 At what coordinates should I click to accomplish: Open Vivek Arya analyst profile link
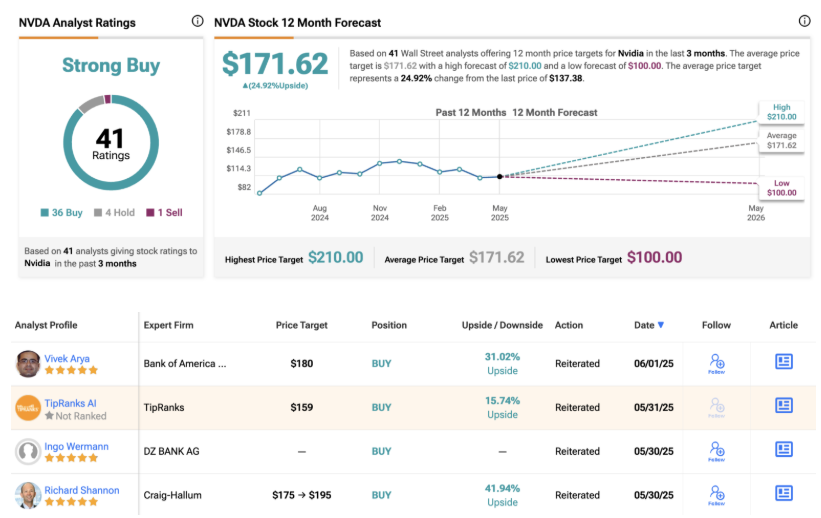tap(67, 359)
